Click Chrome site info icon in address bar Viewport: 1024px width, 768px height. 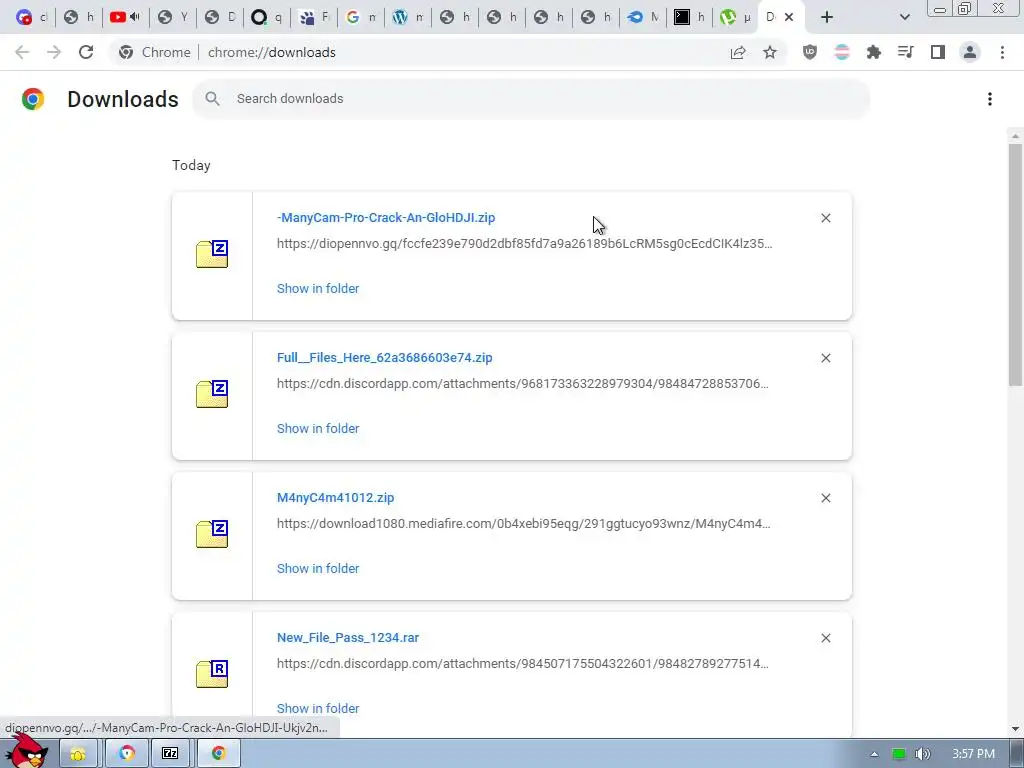click(126, 52)
